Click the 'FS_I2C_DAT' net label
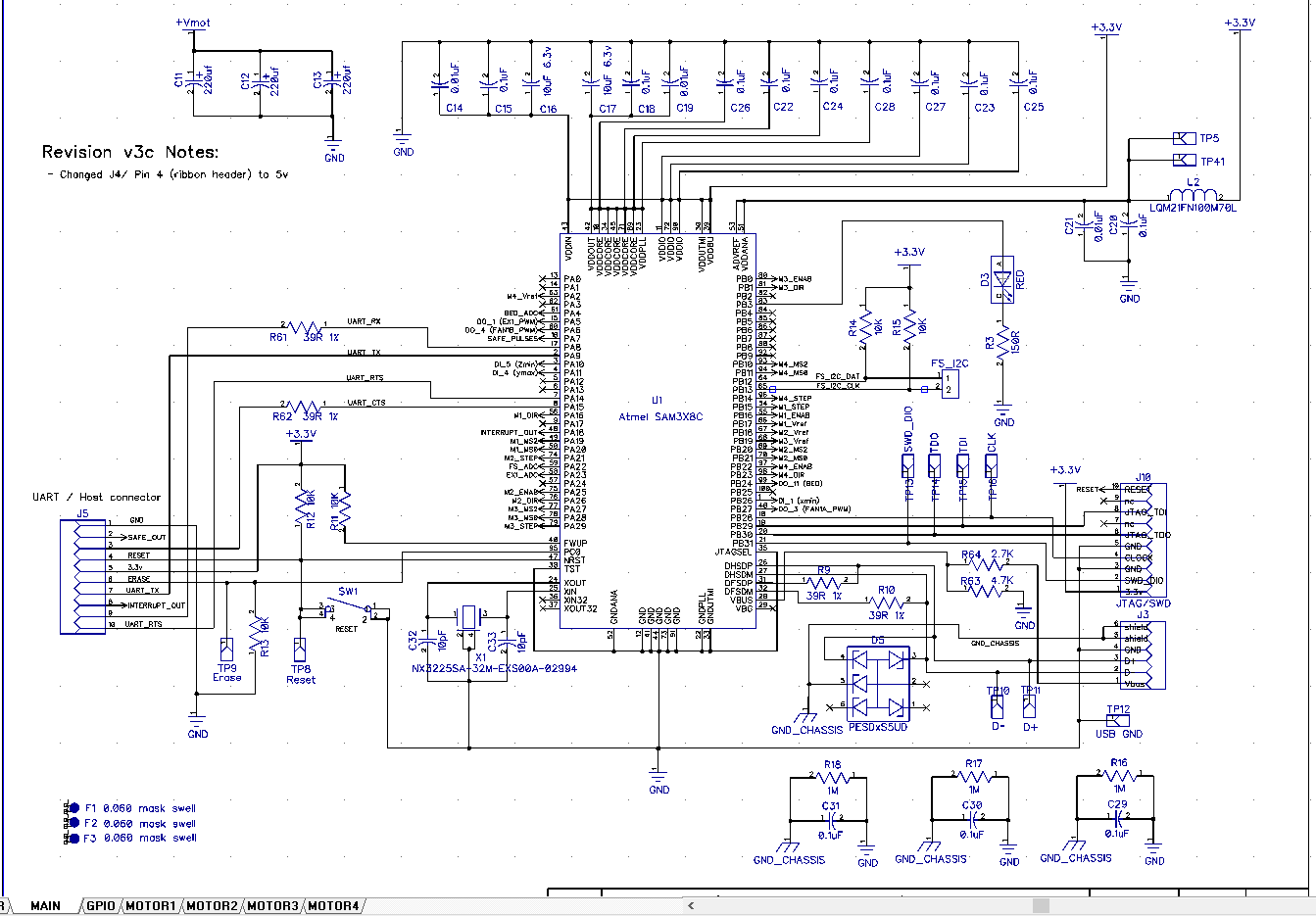Screen dimensions: 1316x916 (838, 377)
